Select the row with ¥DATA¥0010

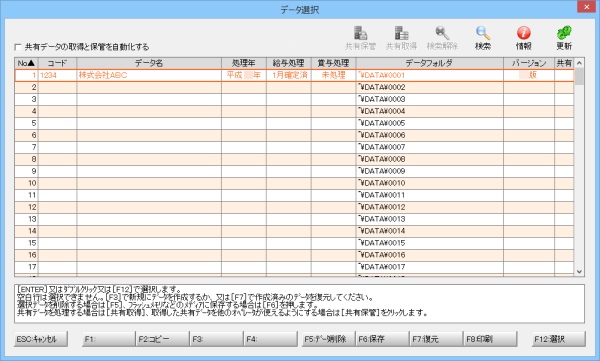coord(294,183)
